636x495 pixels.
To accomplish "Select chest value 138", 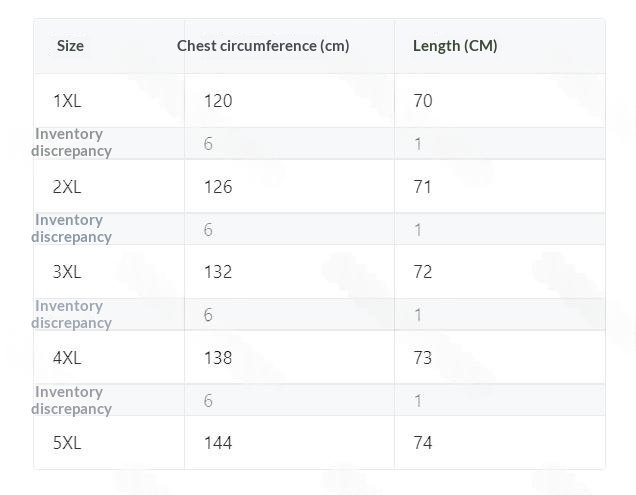I will pyautogui.click(x=218, y=357).
